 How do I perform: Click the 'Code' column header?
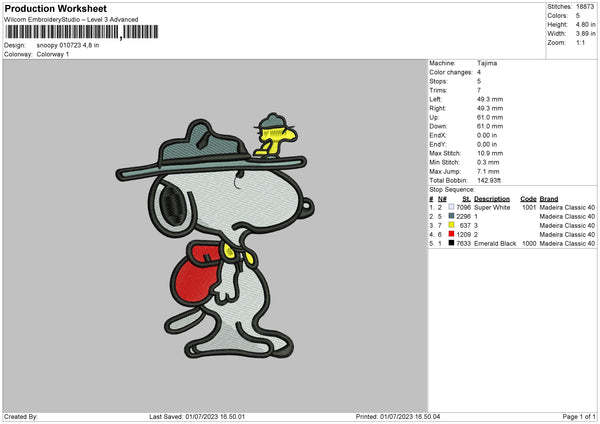[528, 199]
